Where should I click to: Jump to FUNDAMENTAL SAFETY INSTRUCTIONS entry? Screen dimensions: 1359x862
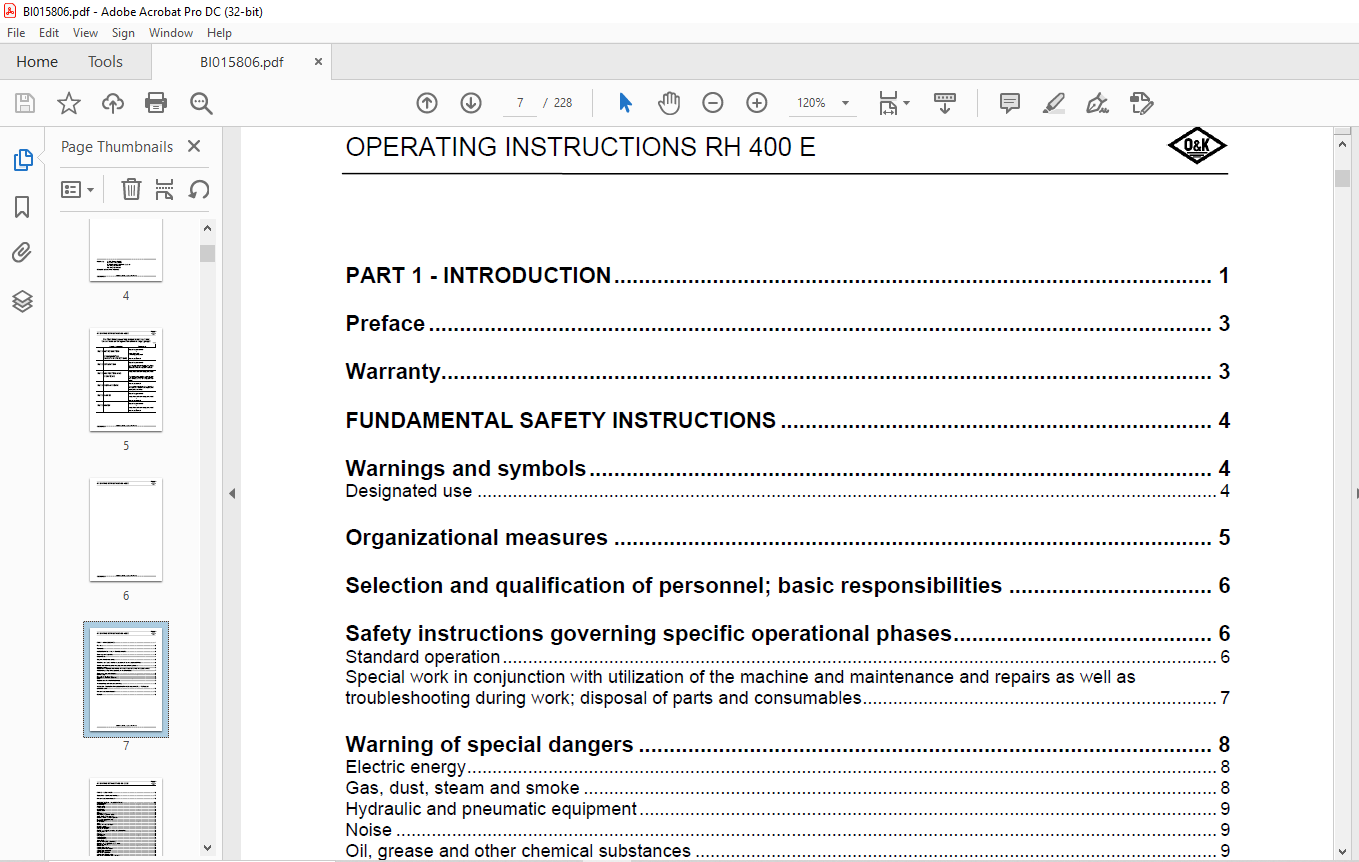[787, 421]
